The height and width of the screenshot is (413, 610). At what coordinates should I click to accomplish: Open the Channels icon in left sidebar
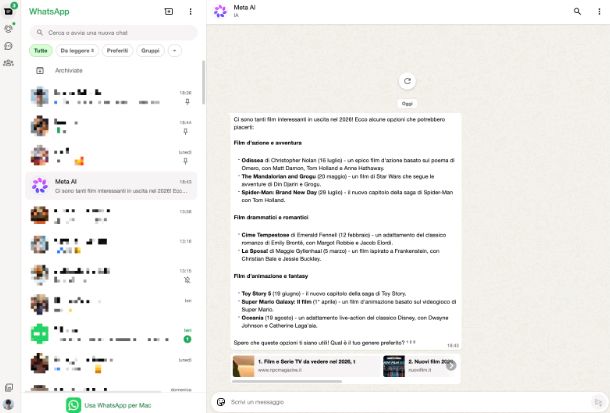[x=8, y=46]
